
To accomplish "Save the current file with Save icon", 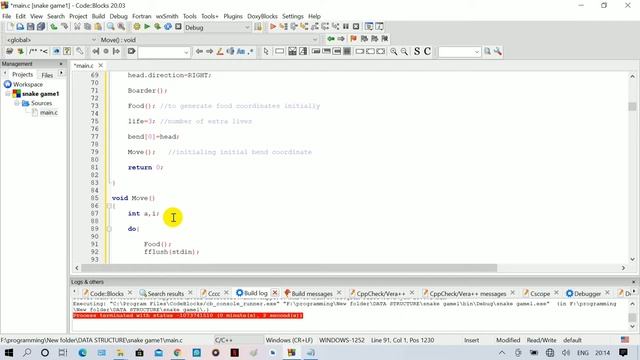I will pos(31,27).
